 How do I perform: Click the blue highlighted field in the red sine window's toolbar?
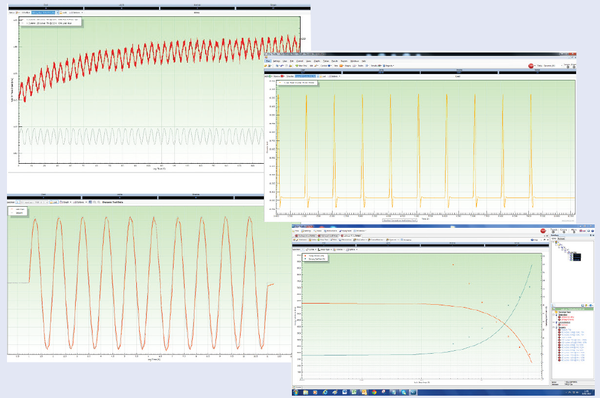click(x=43, y=13)
